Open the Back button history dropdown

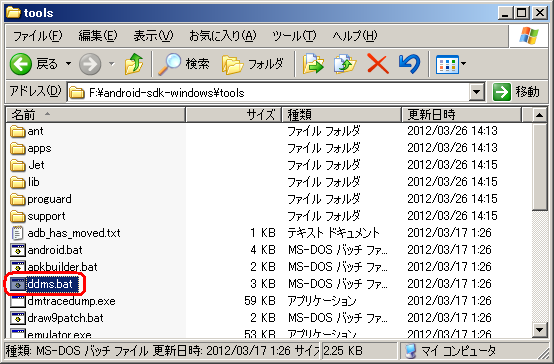coord(68,64)
